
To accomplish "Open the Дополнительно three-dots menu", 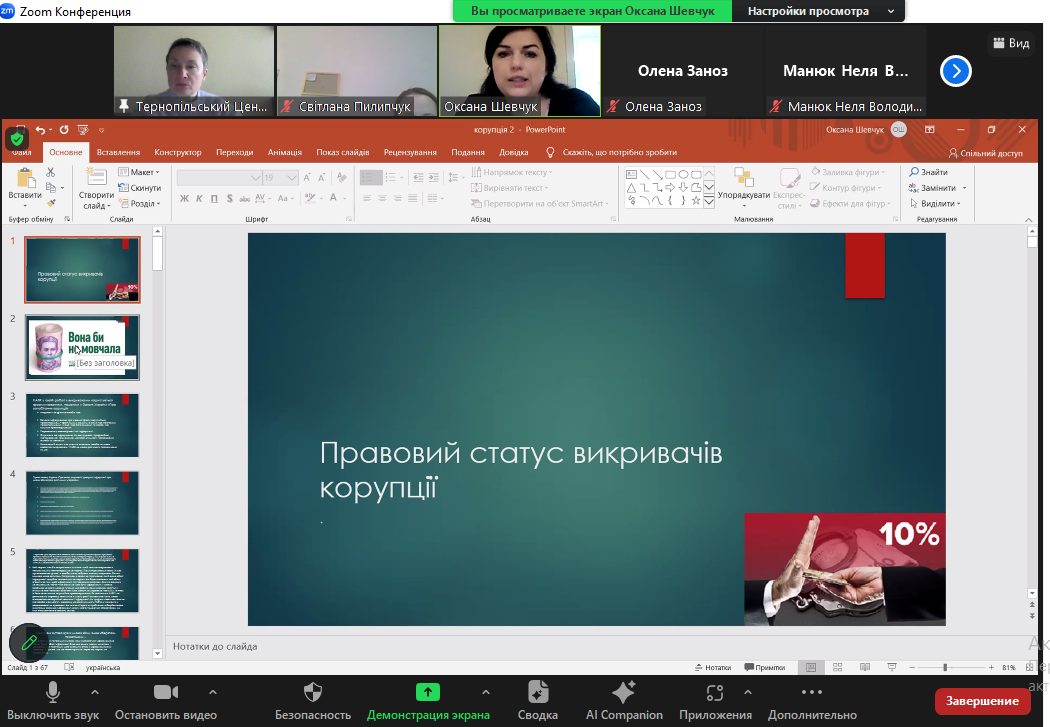I will [x=812, y=692].
